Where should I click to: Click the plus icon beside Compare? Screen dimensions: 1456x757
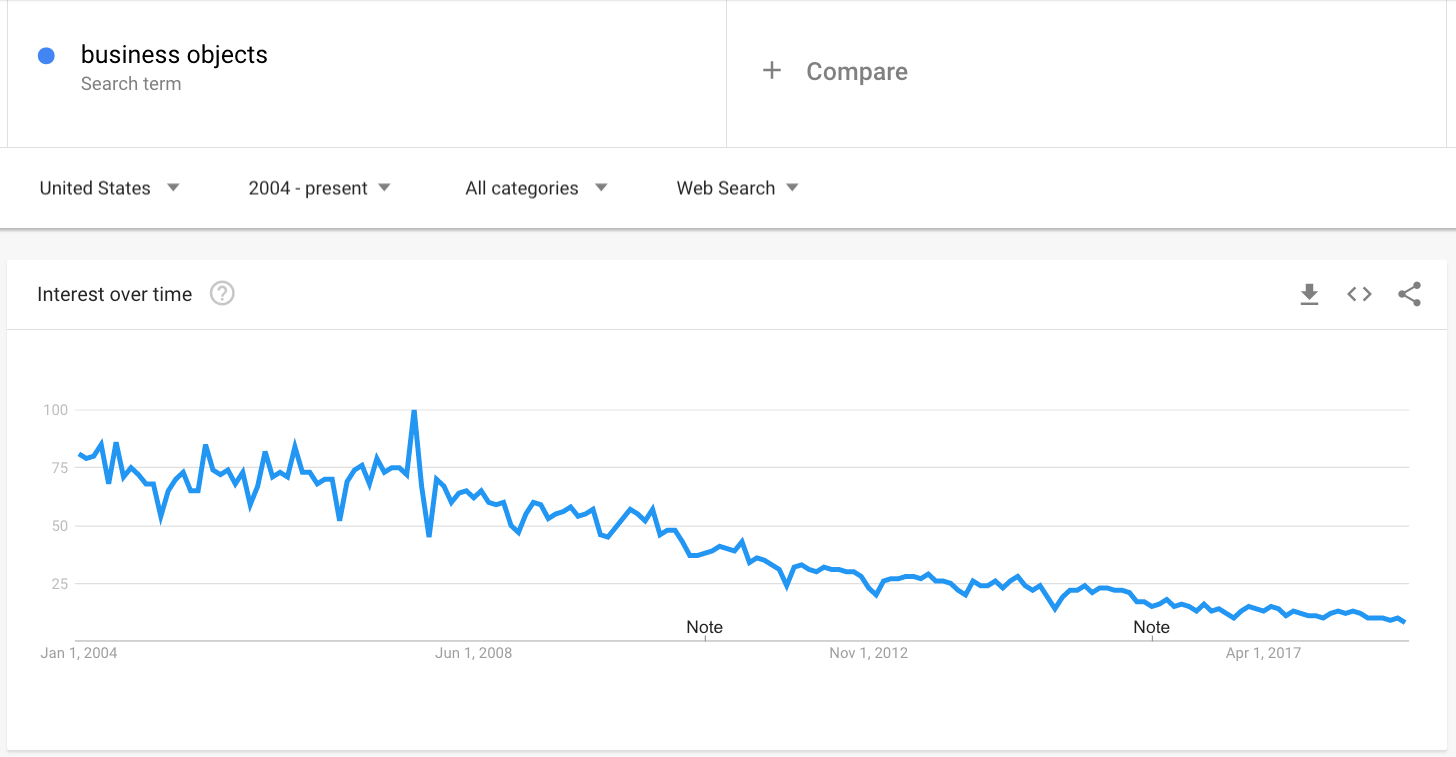[x=771, y=71]
